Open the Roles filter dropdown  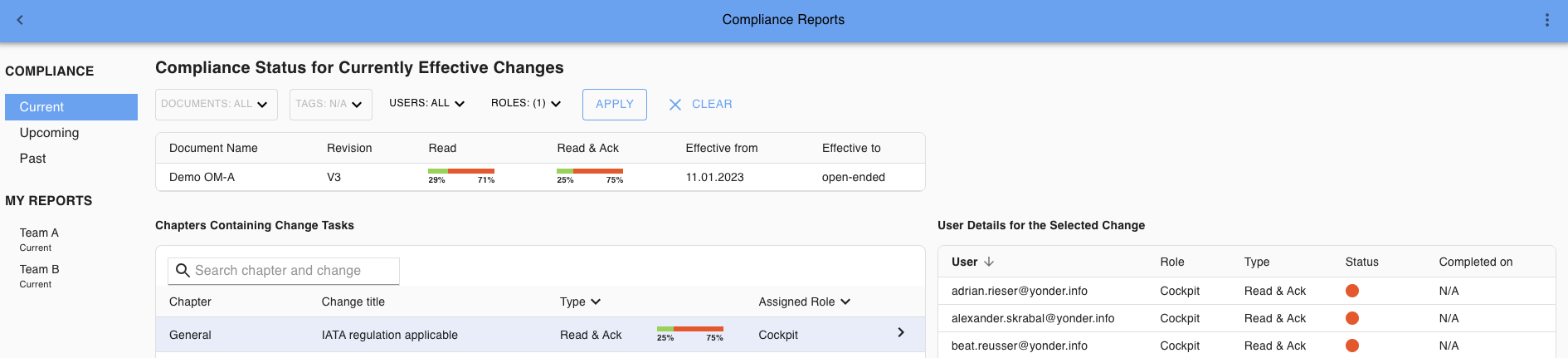coord(526,104)
